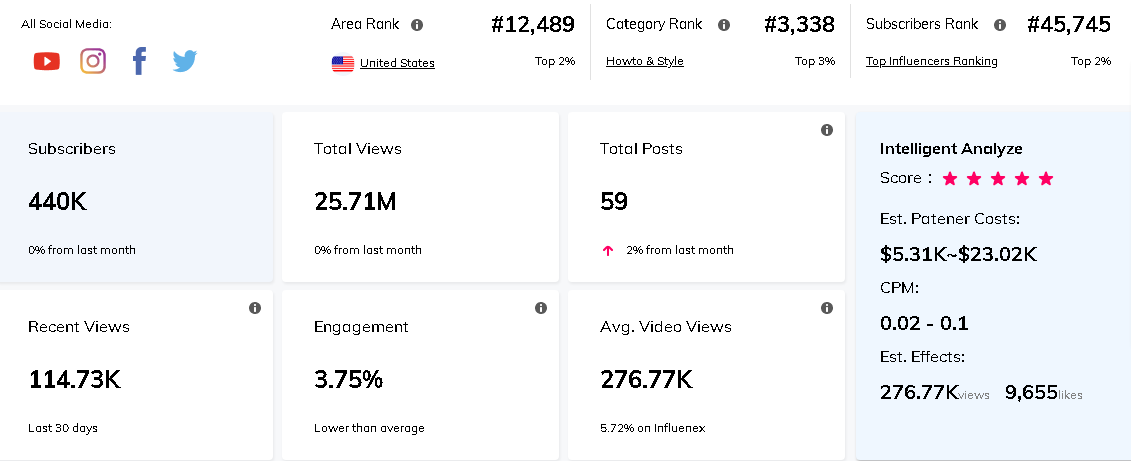The height and width of the screenshot is (461, 1131).
Task: Click the pink up arrow in Total Posts
Action: [608, 251]
